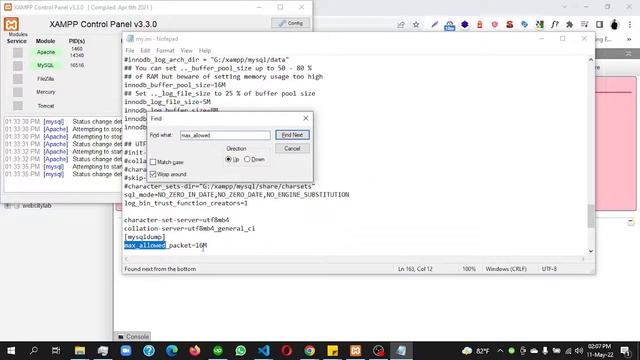640x360 pixels.
Task: Open Google Chrome from the taskbar
Action: pos(309,351)
